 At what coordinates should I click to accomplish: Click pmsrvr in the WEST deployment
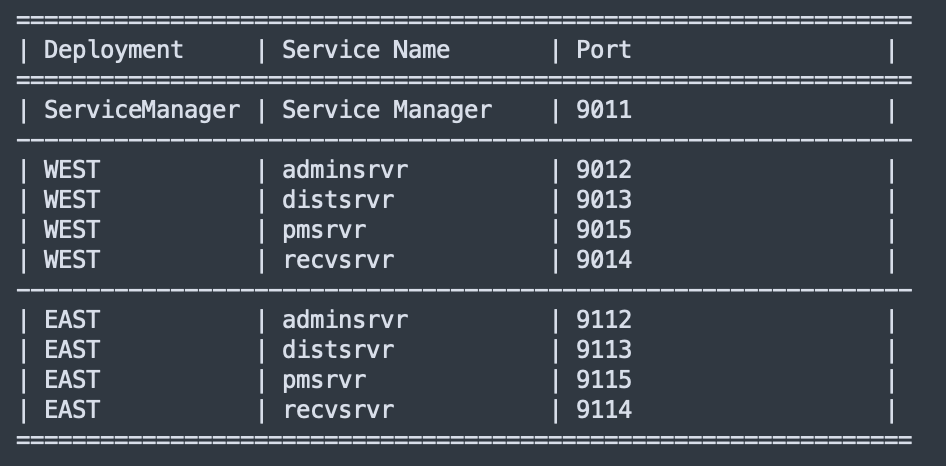(323, 230)
